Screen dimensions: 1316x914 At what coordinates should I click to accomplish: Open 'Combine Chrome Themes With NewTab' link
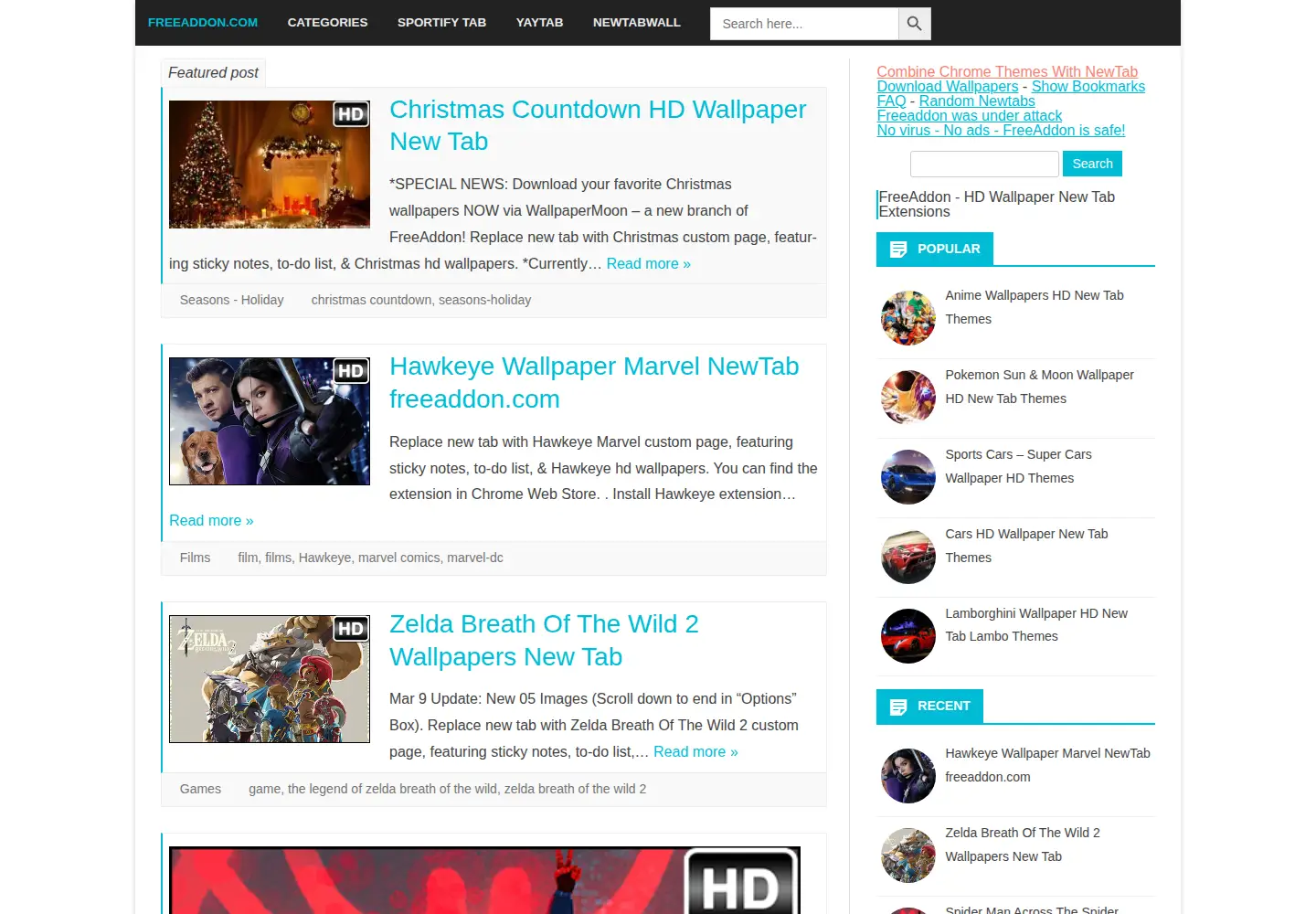(x=1007, y=71)
